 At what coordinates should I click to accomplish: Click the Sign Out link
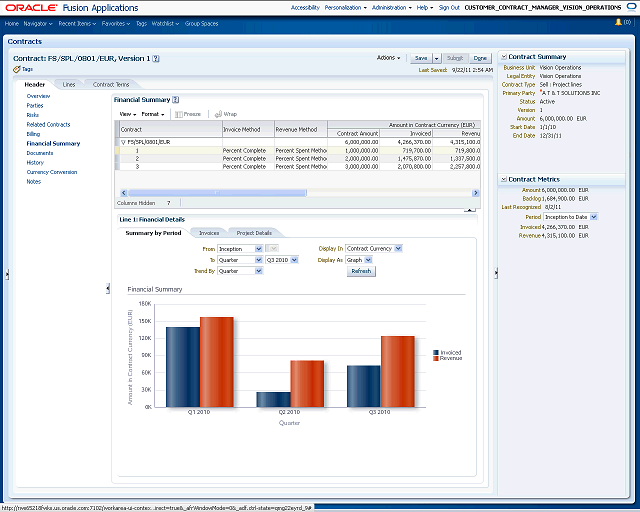point(449,7)
